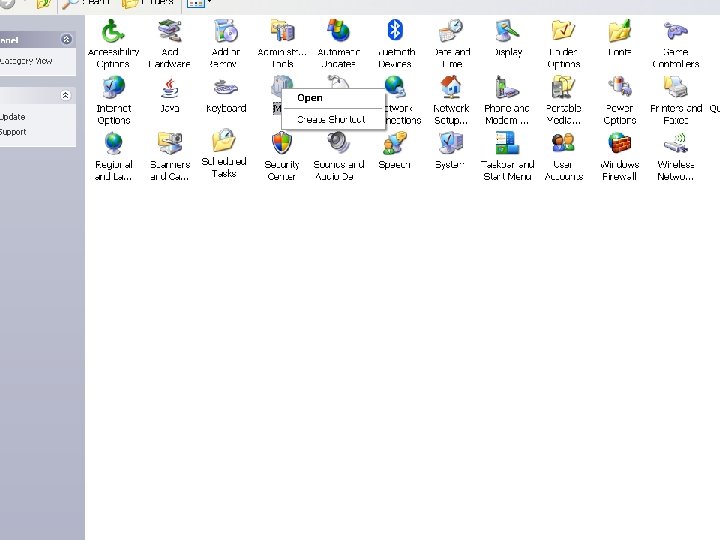Viewport: 720px width, 540px height.
Task: Open the Network Setup Wizard icon
Action: coord(451,88)
